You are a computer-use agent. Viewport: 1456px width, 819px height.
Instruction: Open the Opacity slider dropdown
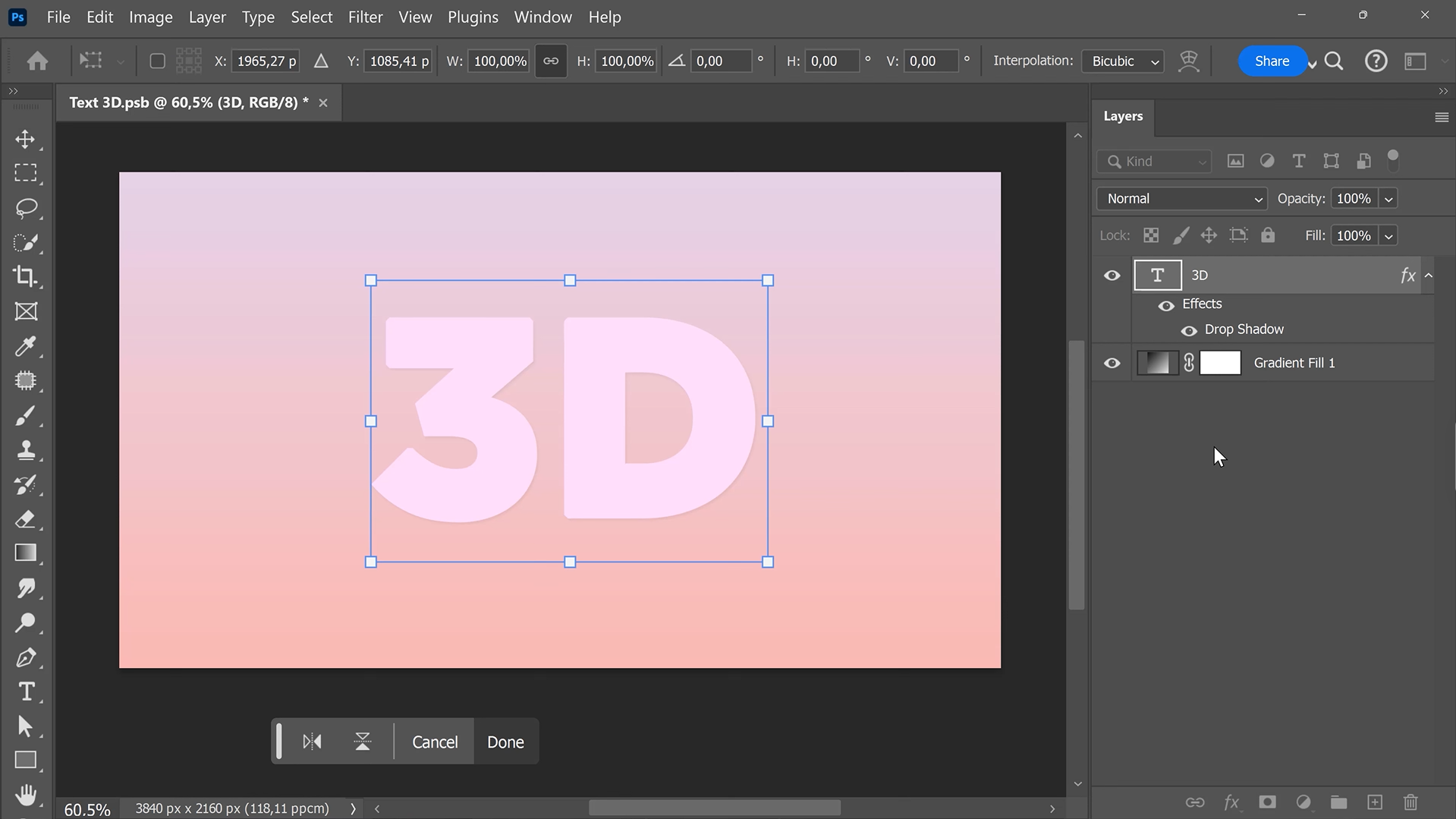(1388, 199)
